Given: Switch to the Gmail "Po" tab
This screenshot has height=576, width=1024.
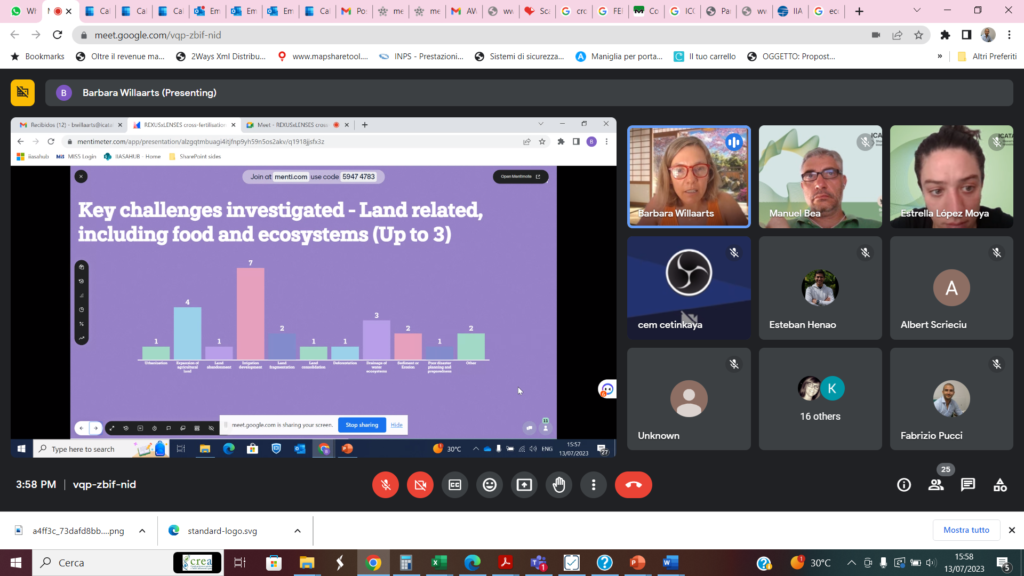Looking at the screenshot, I should click(354, 11).
